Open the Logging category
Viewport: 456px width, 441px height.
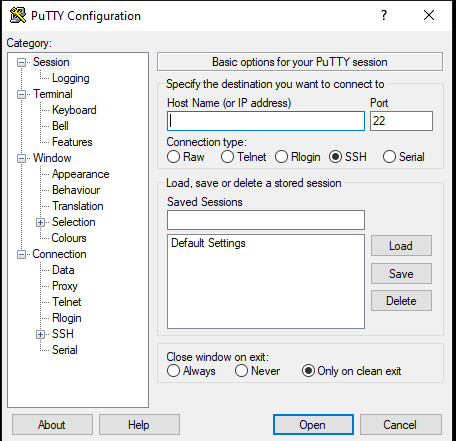pos(71,78)
